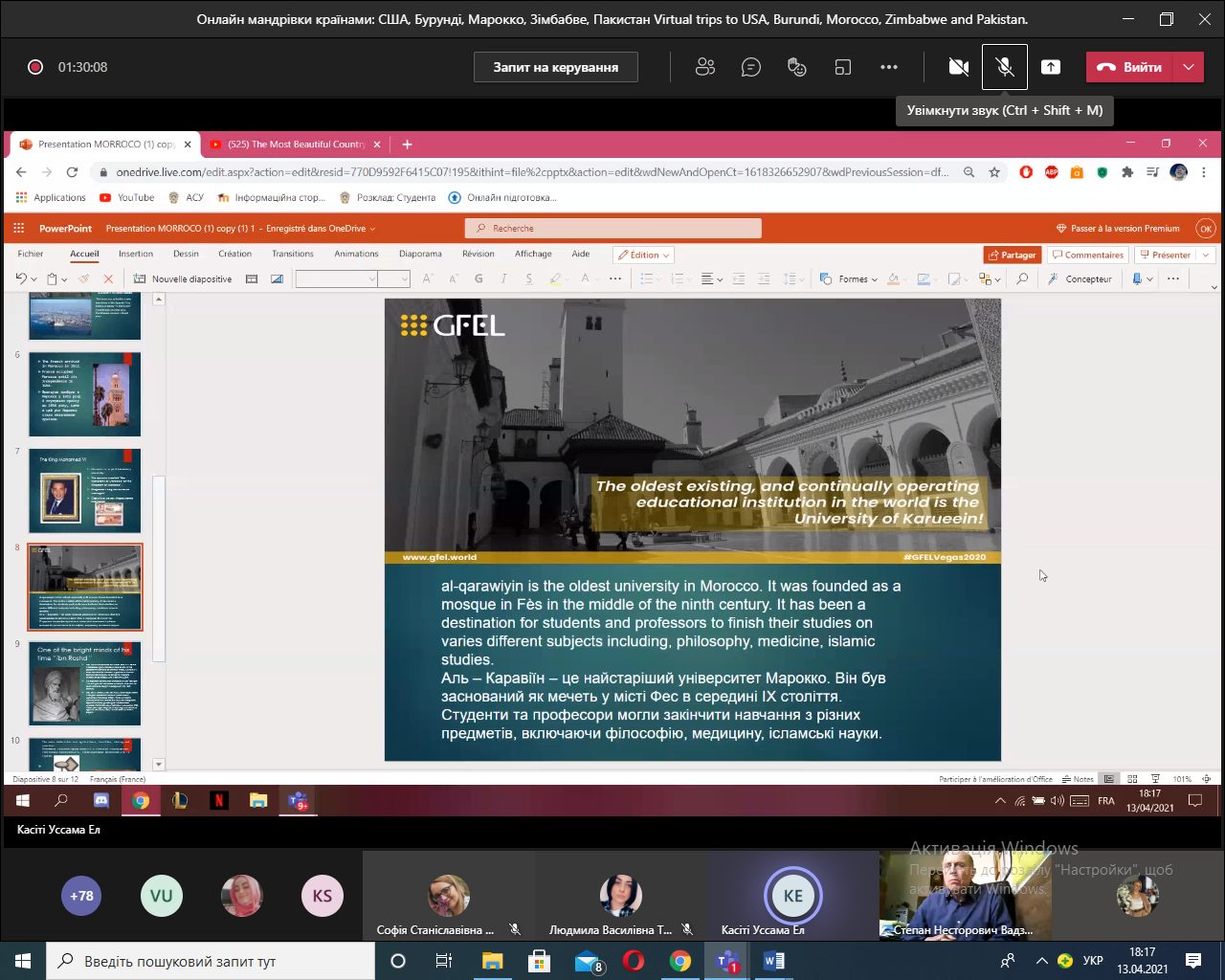
Task: Click the share content icon
Action: click(1051, 67)
